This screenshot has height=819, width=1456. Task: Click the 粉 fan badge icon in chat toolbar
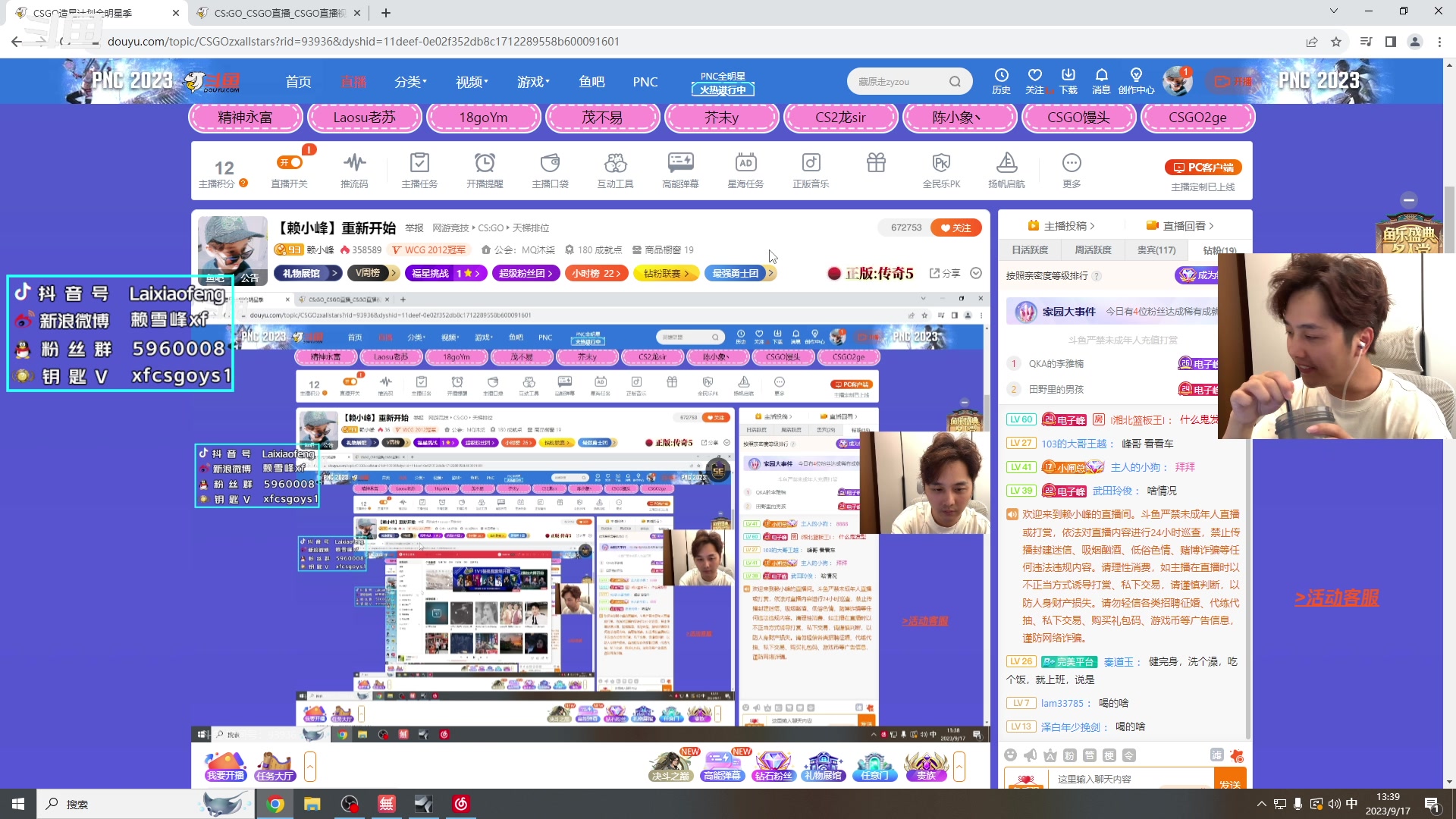(x=1069, y=755)
